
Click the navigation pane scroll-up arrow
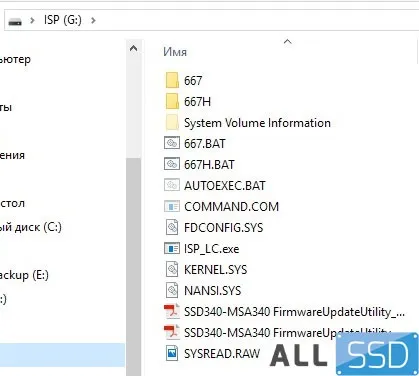coord(133,48)
